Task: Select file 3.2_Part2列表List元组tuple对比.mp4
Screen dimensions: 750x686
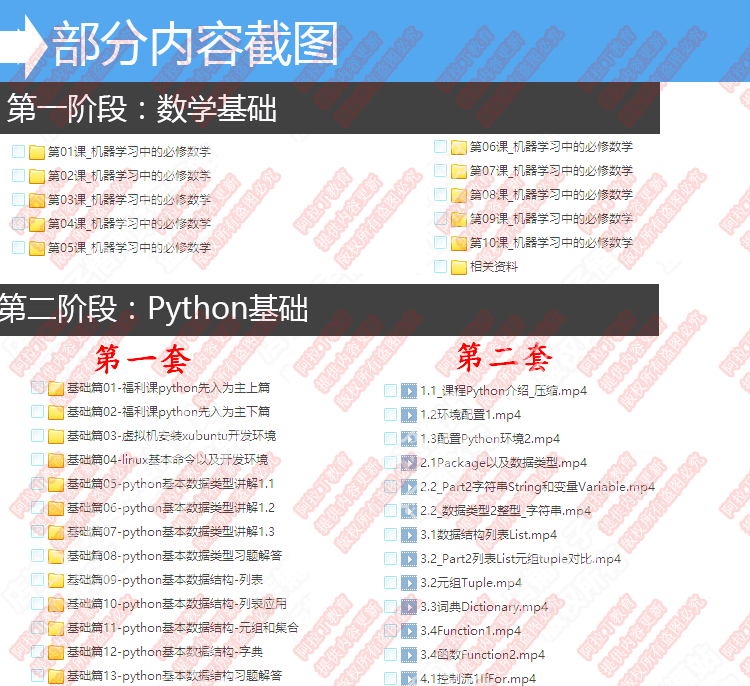Action: (520, 559)
